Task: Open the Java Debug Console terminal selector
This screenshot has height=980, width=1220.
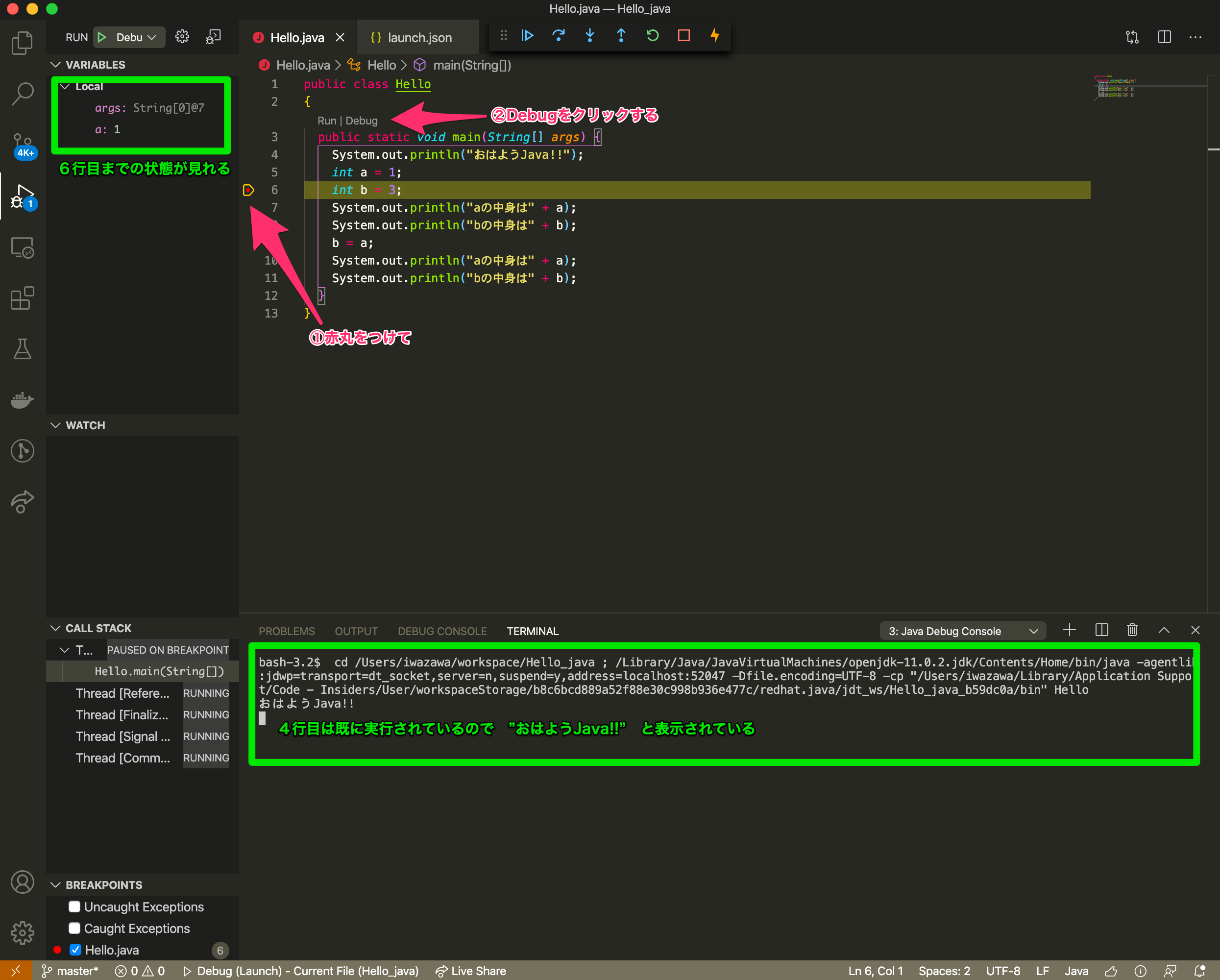Action: 963,631
